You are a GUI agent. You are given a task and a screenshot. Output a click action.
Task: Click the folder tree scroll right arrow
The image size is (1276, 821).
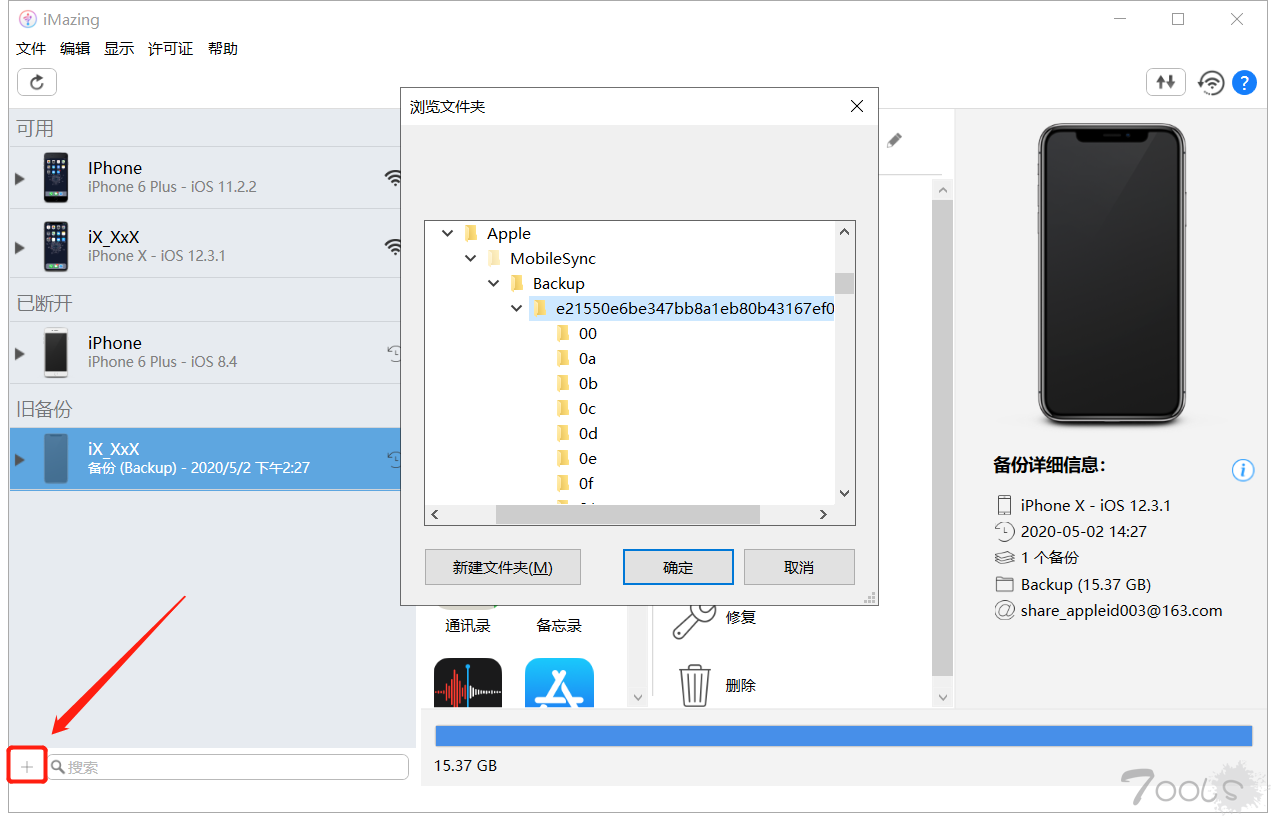(823, 514)
